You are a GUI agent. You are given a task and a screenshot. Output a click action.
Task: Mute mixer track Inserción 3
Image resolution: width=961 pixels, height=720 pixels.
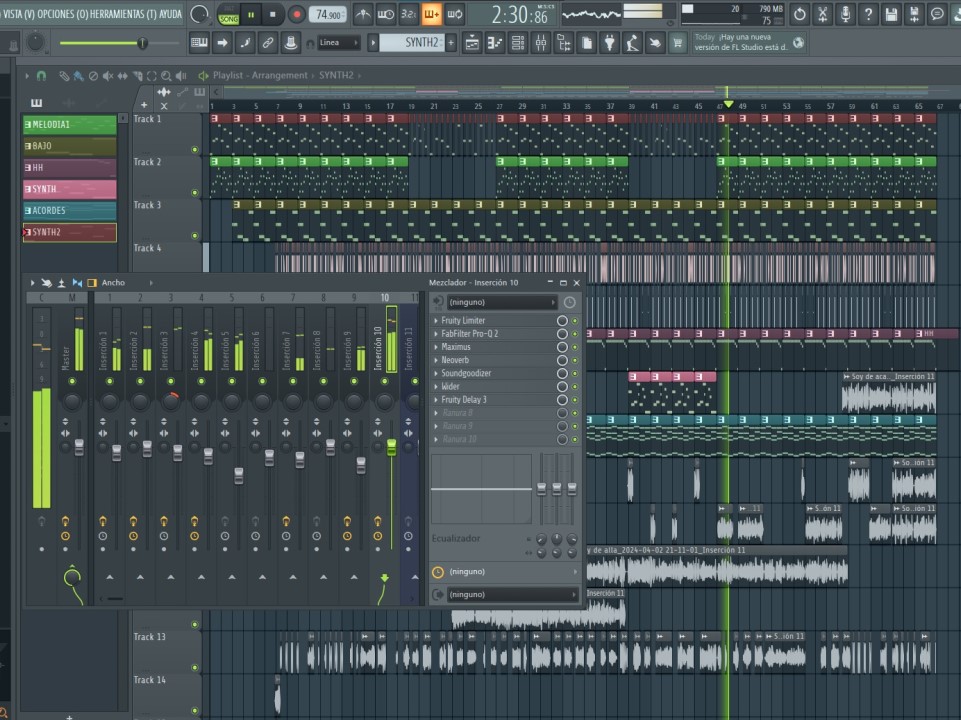[x=170, y=381]
